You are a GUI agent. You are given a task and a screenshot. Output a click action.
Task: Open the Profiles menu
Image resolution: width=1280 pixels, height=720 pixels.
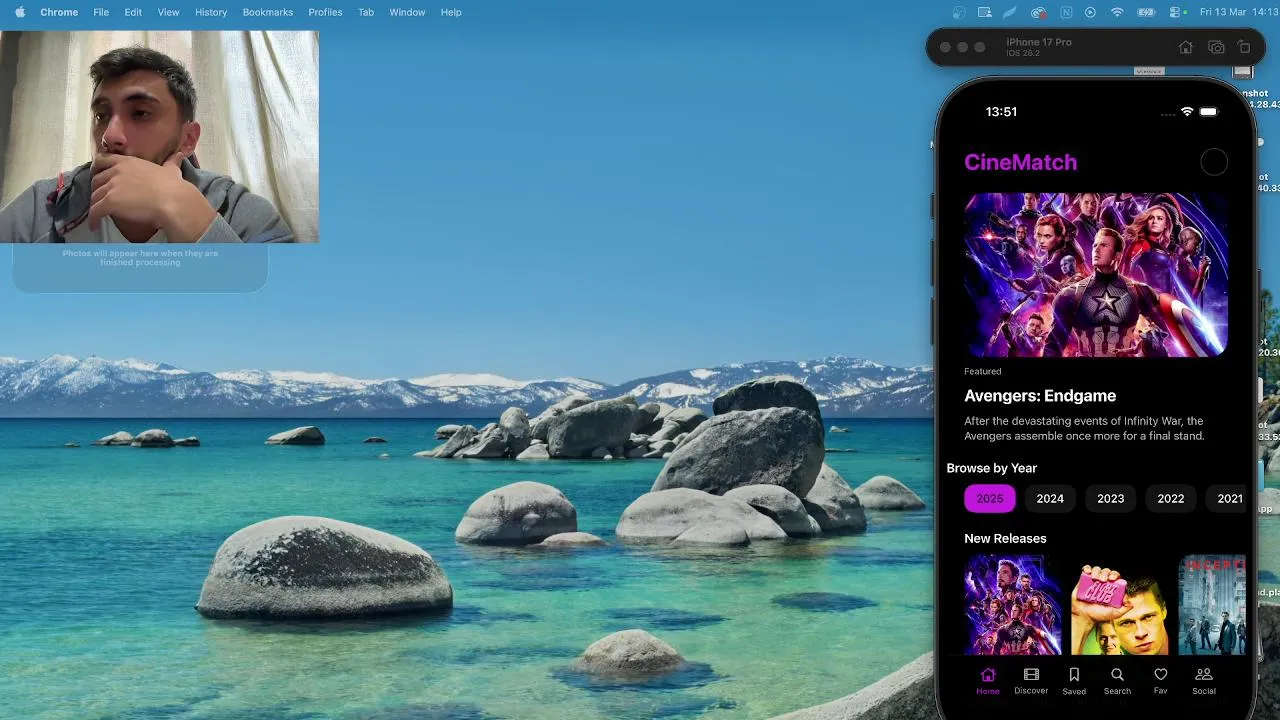tap(325, 12)
